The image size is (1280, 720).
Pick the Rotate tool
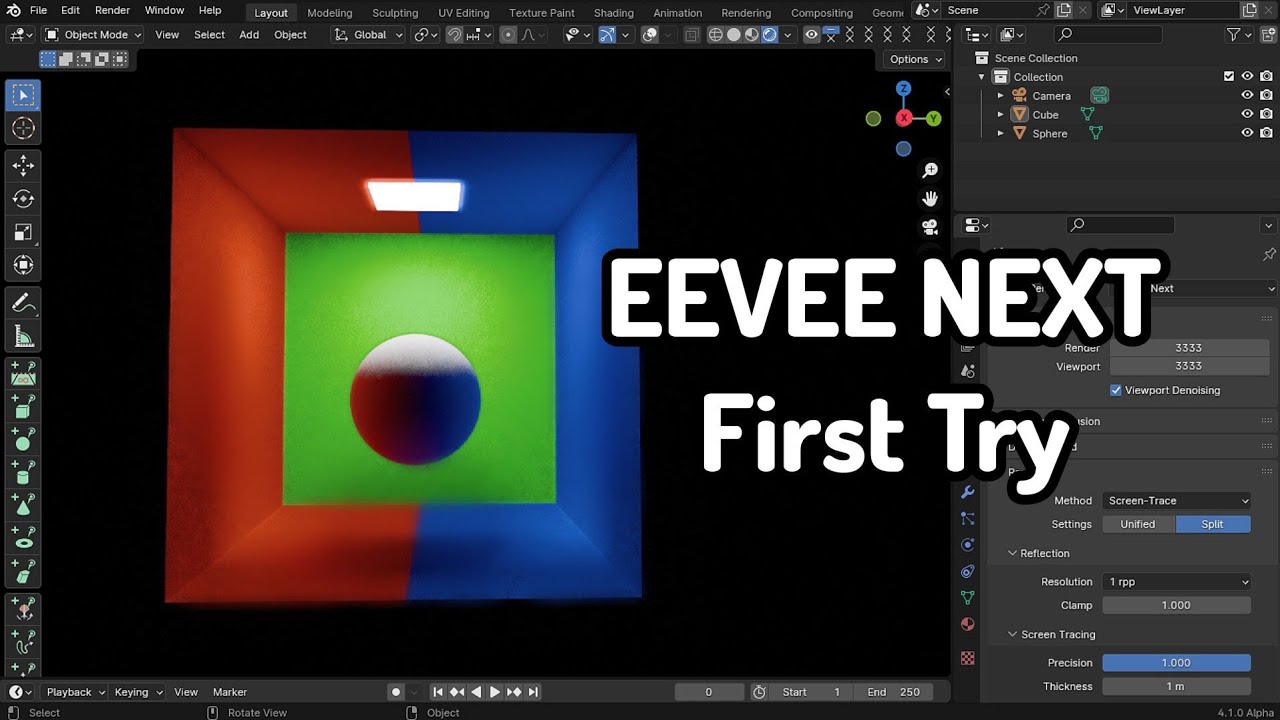(x=23, y=198)
